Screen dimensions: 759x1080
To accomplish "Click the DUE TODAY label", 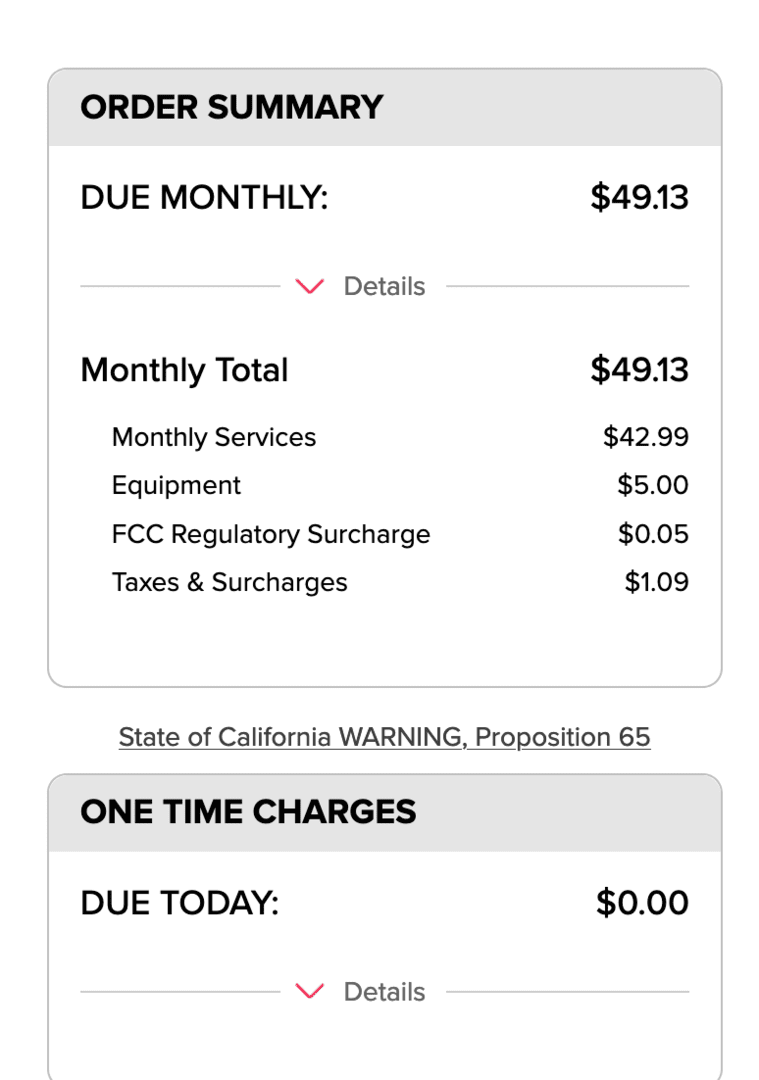I will (x=180, y=903).
